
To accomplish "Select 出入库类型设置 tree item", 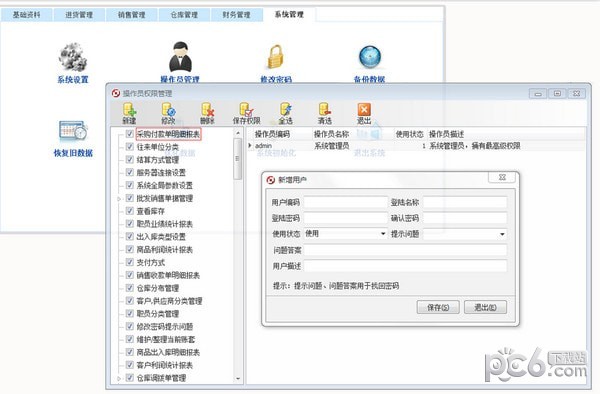I will tap(161, 236).
